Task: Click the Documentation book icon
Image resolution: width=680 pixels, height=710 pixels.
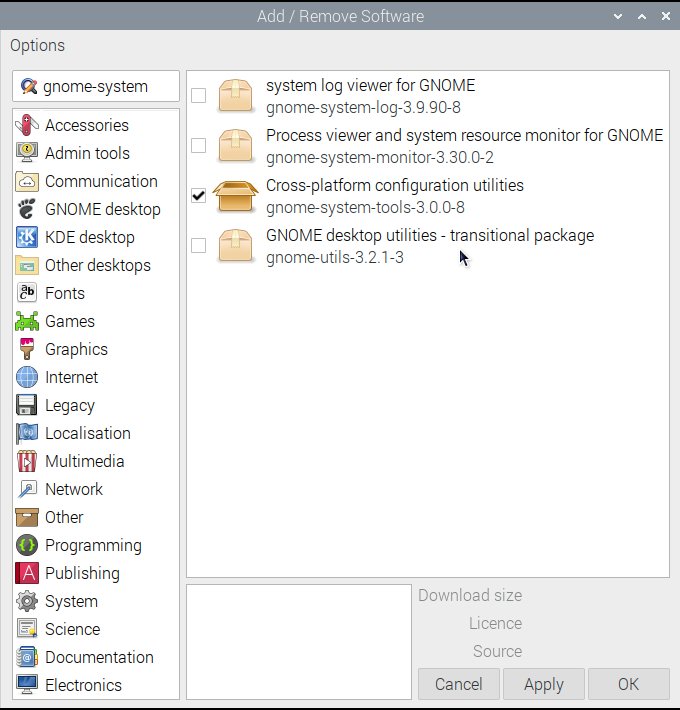Action: point(27,657)
